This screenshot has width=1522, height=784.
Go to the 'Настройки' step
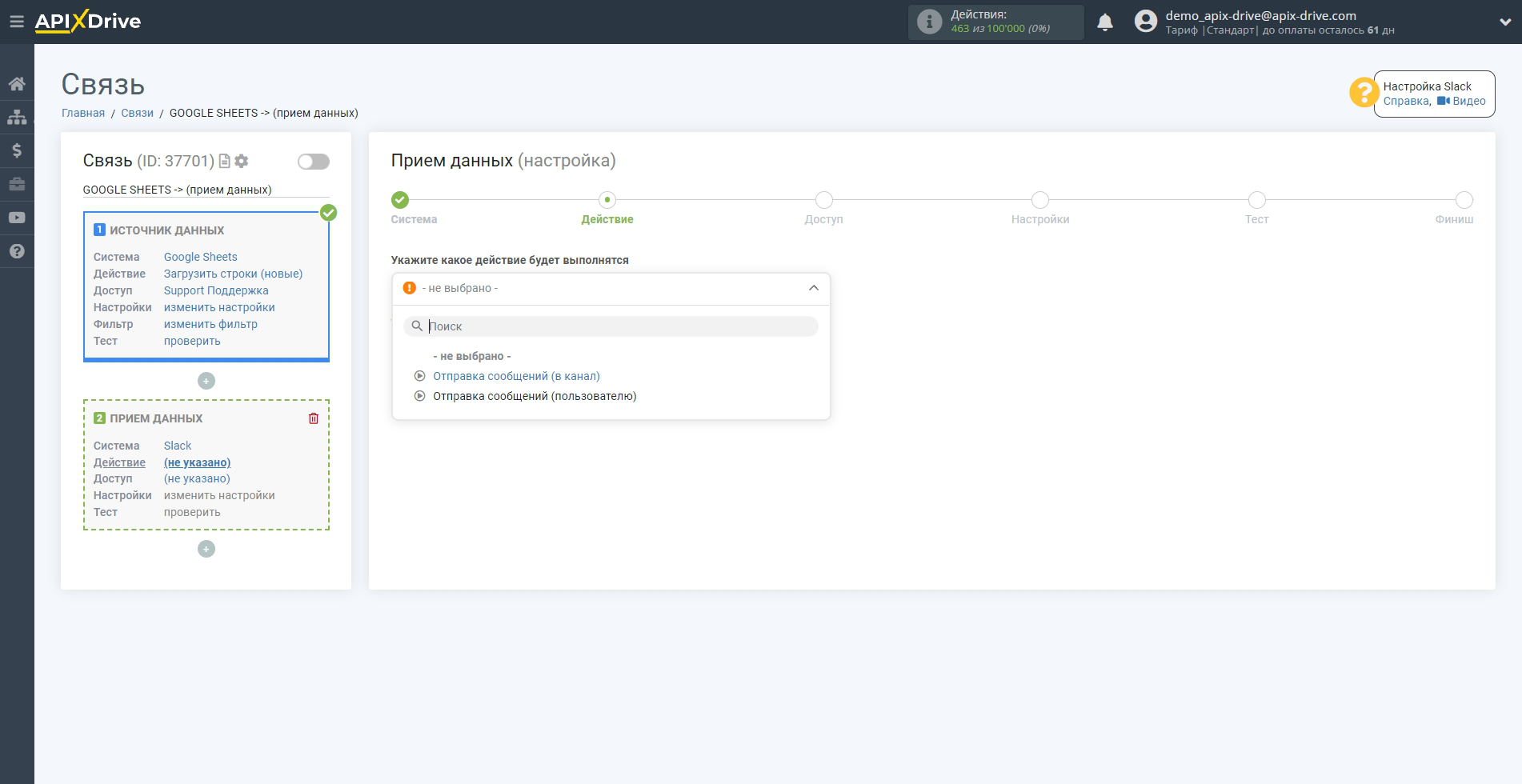(1040, 200)
